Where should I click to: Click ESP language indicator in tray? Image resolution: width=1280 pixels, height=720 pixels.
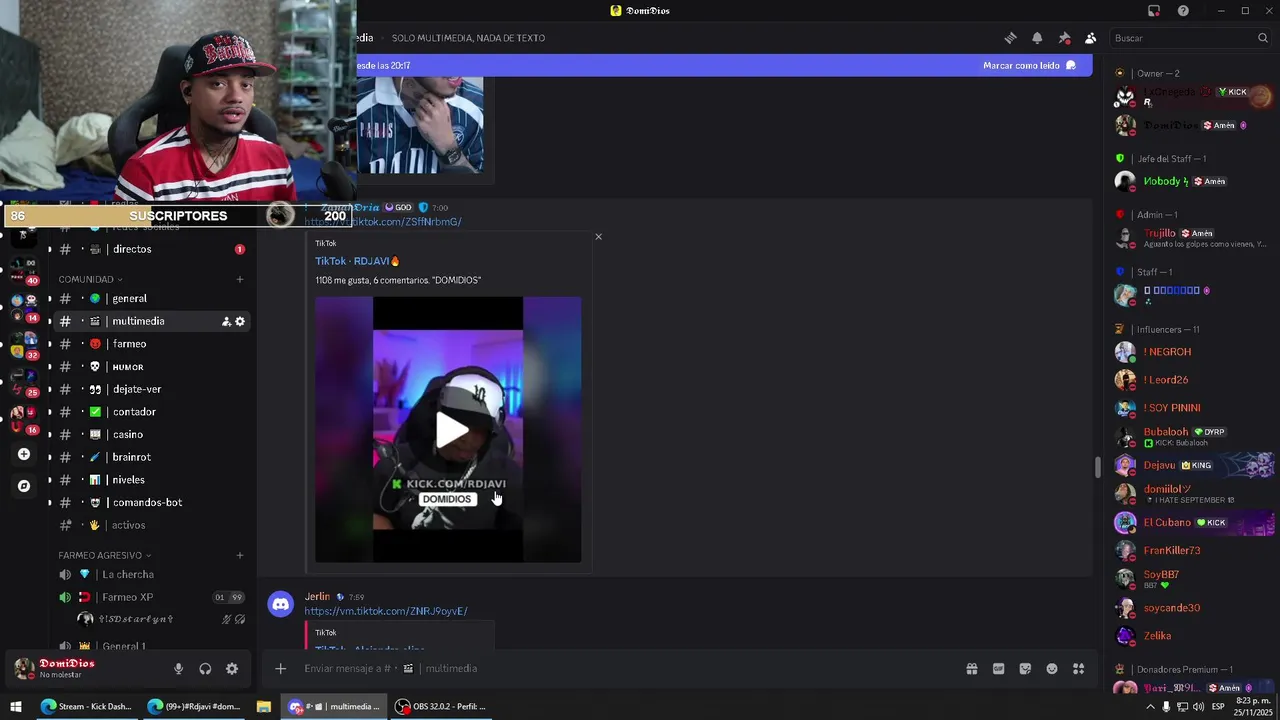pos(1218,707)
